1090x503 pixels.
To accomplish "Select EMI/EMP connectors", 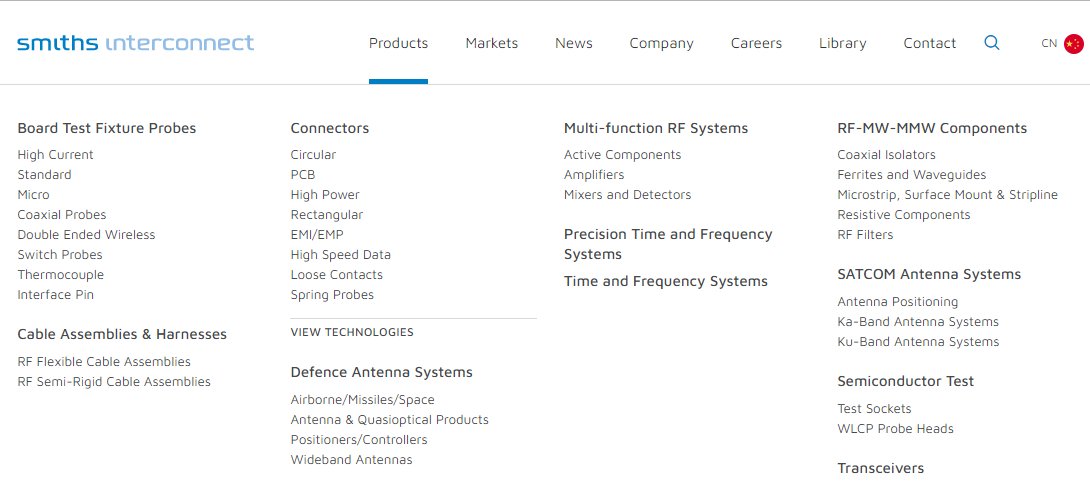I will click(x=317, y=235).
